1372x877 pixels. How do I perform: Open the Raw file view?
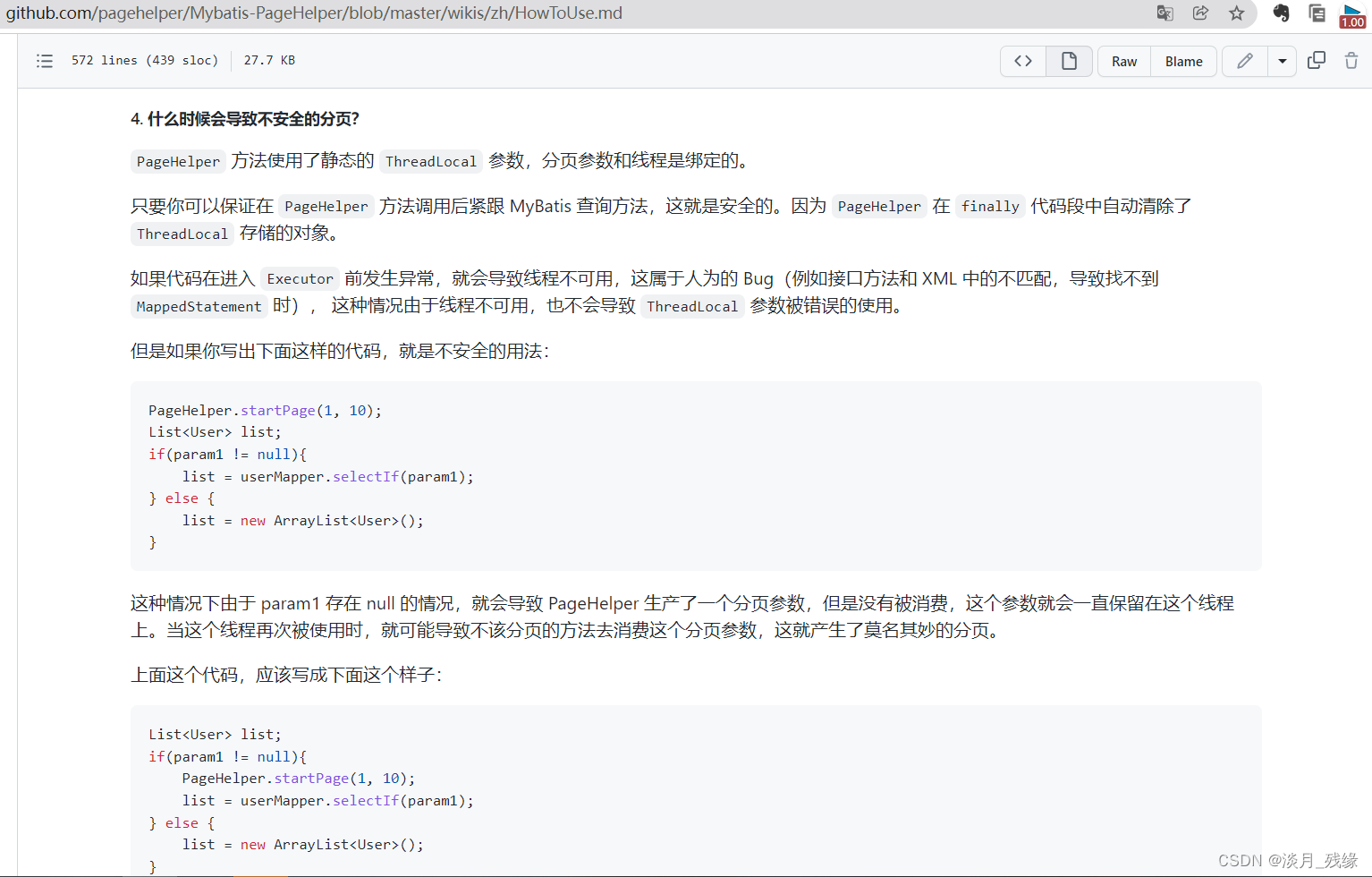point(1124,62)
